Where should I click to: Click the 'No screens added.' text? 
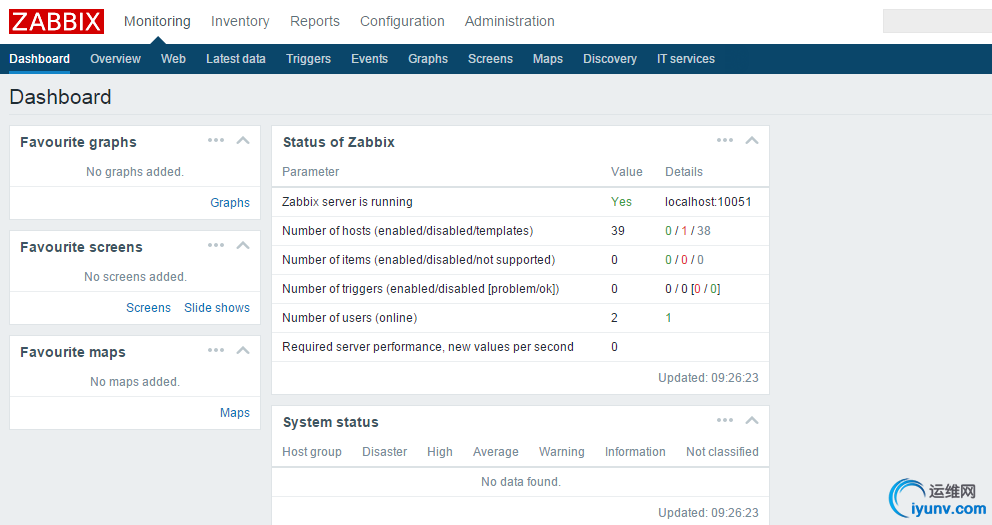[135, 276]
